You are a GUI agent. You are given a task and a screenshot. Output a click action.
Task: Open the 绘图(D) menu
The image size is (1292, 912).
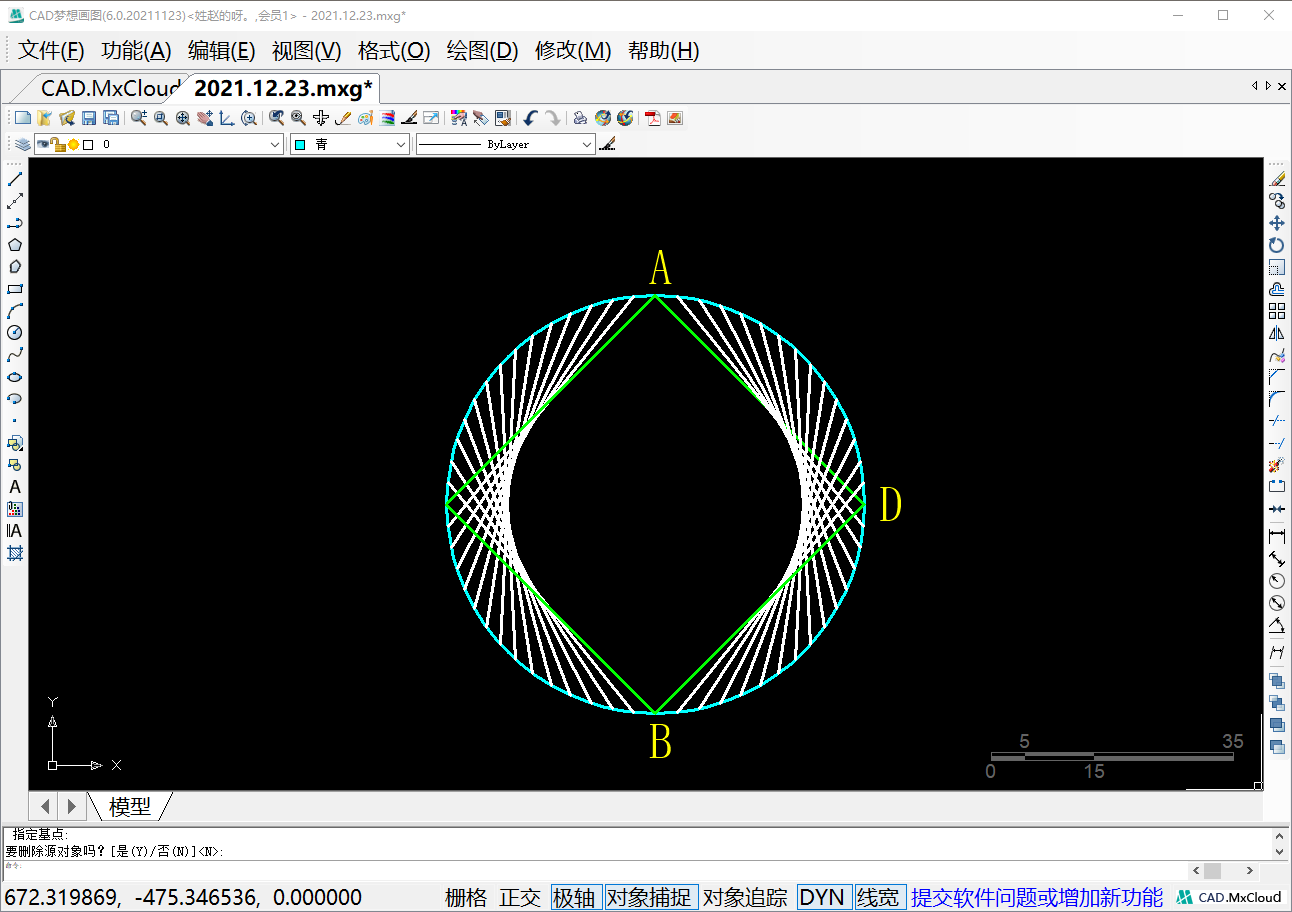tap(482, 51)
